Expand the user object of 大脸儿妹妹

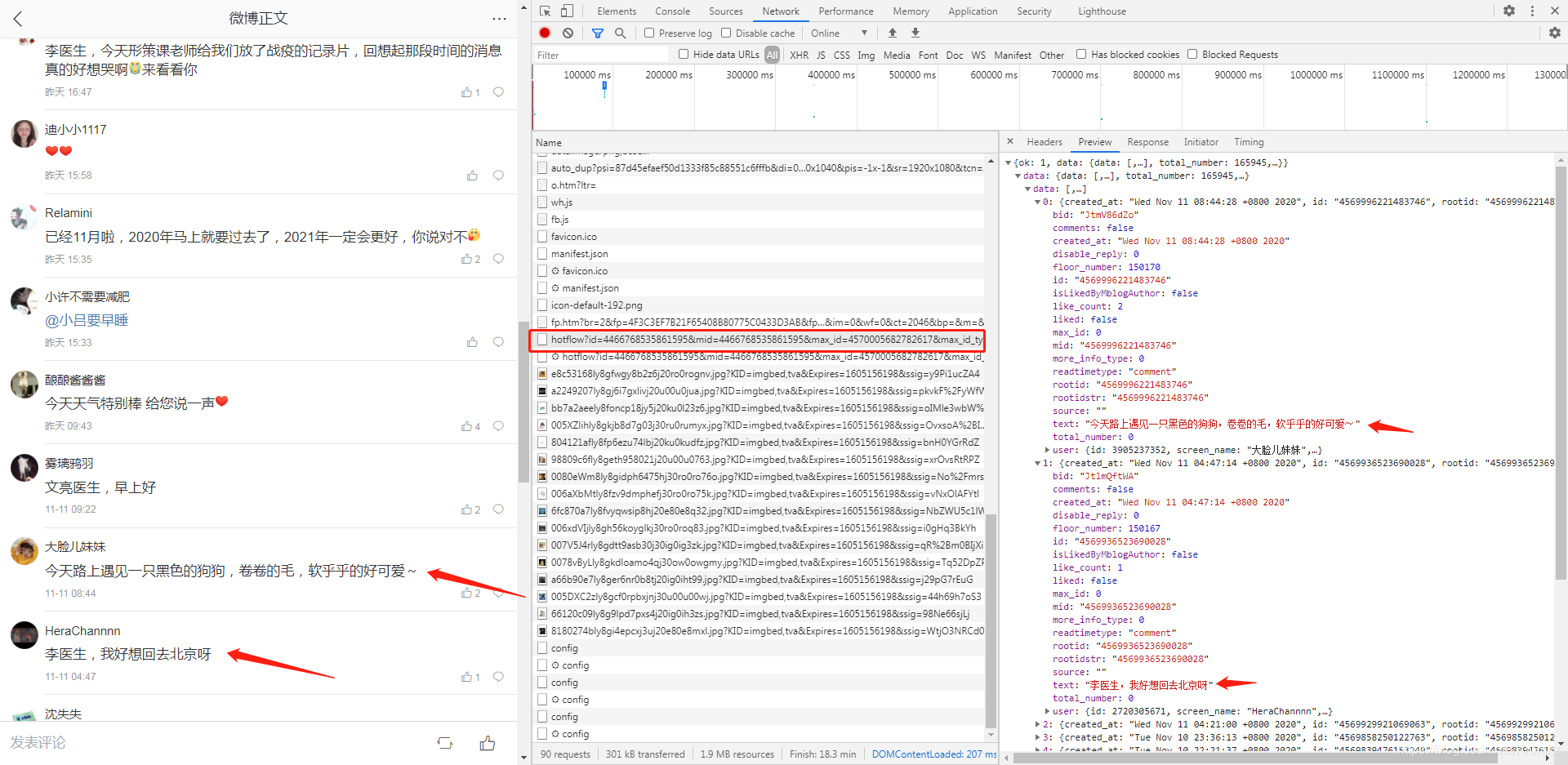pos(1048,450)
